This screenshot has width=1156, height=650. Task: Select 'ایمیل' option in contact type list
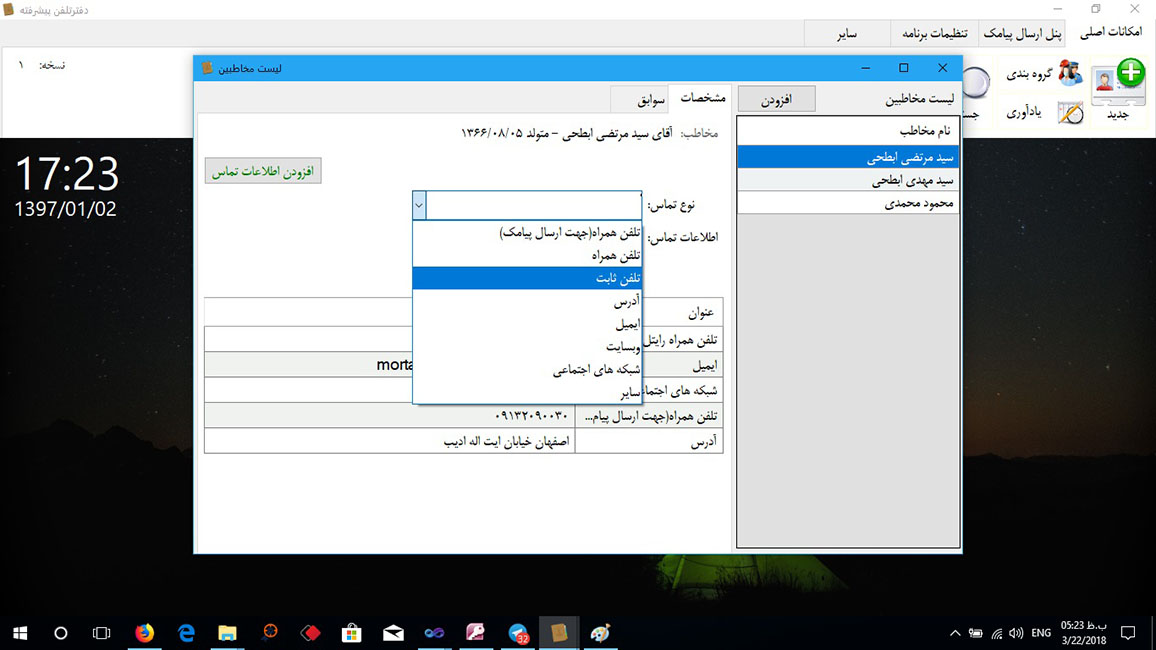527,324
